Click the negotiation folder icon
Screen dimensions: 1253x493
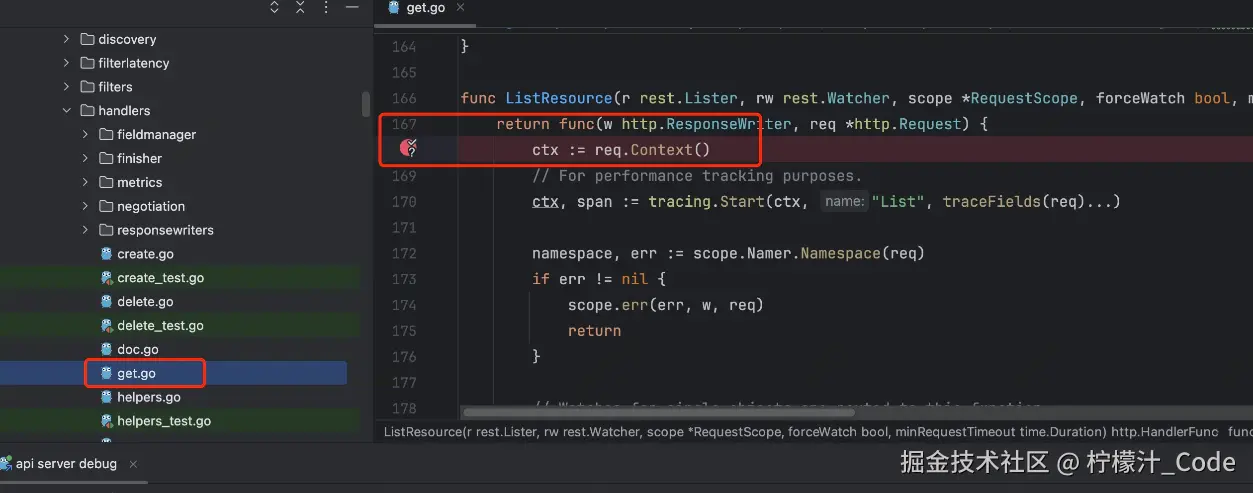coord(106,206)
